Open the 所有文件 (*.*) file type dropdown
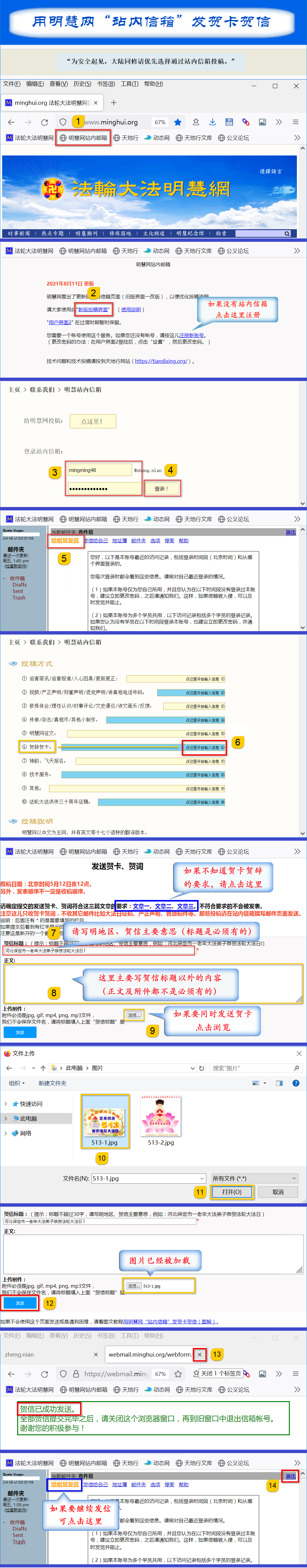 click(x=255, y=1178)
